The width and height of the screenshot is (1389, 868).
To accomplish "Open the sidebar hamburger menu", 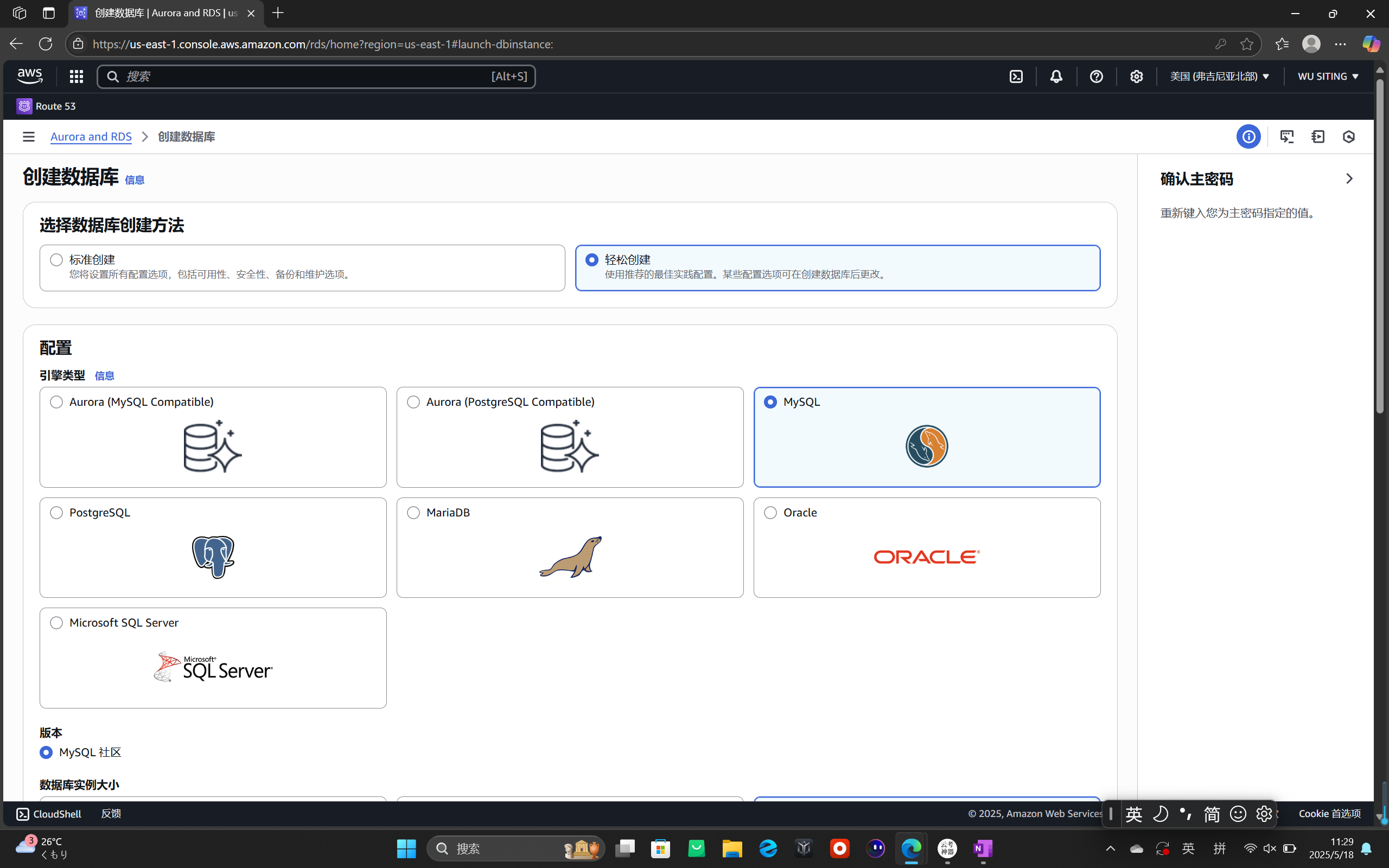I will pyautogui.click(x=28, y=136).
